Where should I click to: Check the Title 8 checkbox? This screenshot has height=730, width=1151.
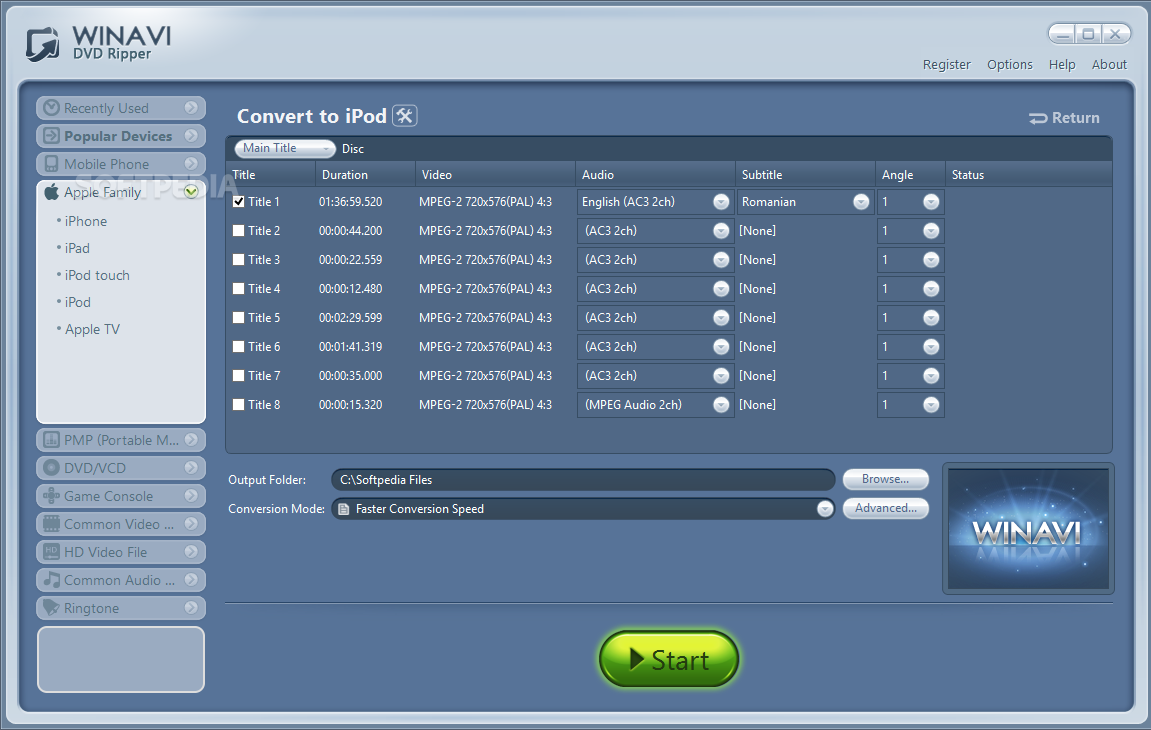click(x=239, y=405)
